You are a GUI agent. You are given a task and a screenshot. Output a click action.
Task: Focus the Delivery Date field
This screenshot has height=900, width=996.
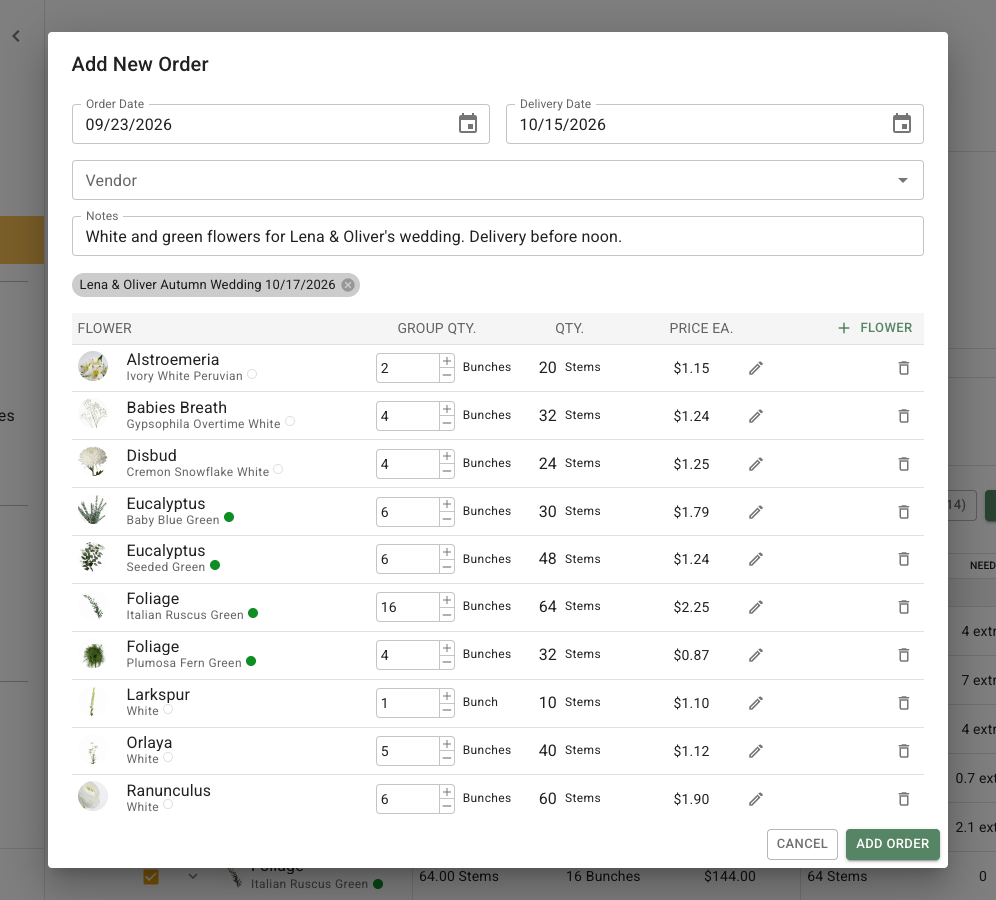pos(715,124)
